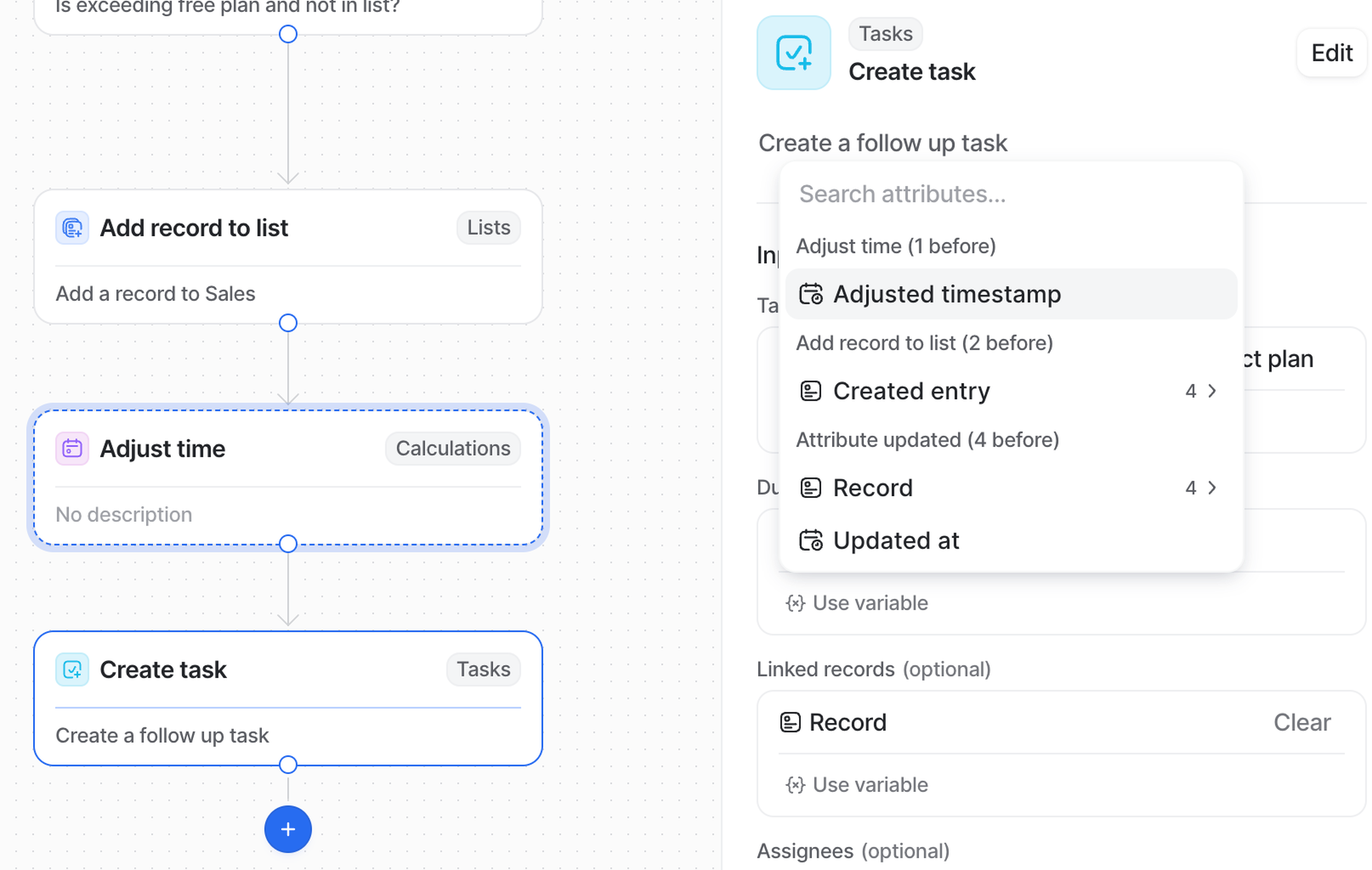1372x870 pixels.
Task: Click the Record icon in Linked records
Action: (x=790, y=722)
